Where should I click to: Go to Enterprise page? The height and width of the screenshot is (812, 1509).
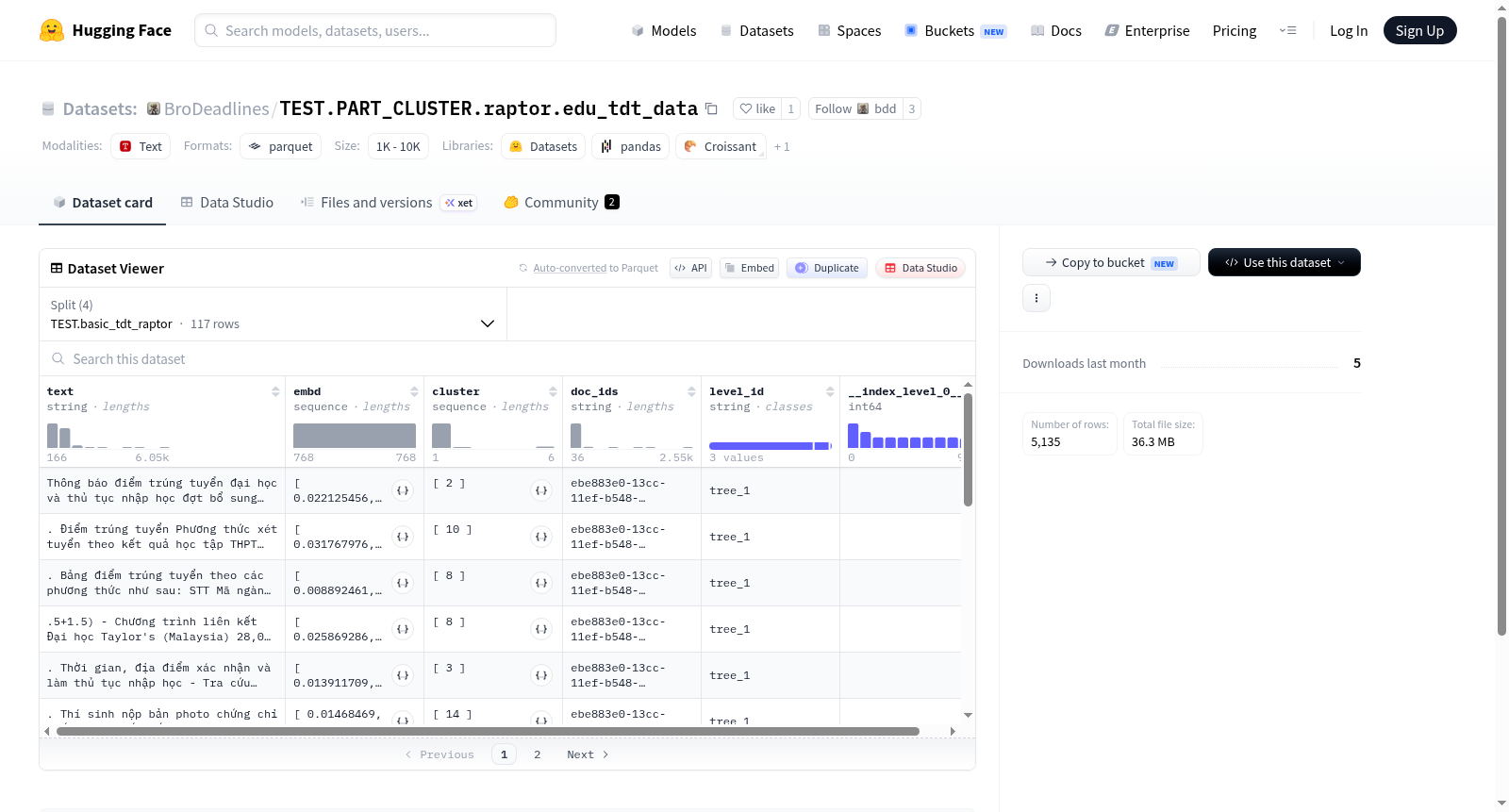click(1147, 30)
